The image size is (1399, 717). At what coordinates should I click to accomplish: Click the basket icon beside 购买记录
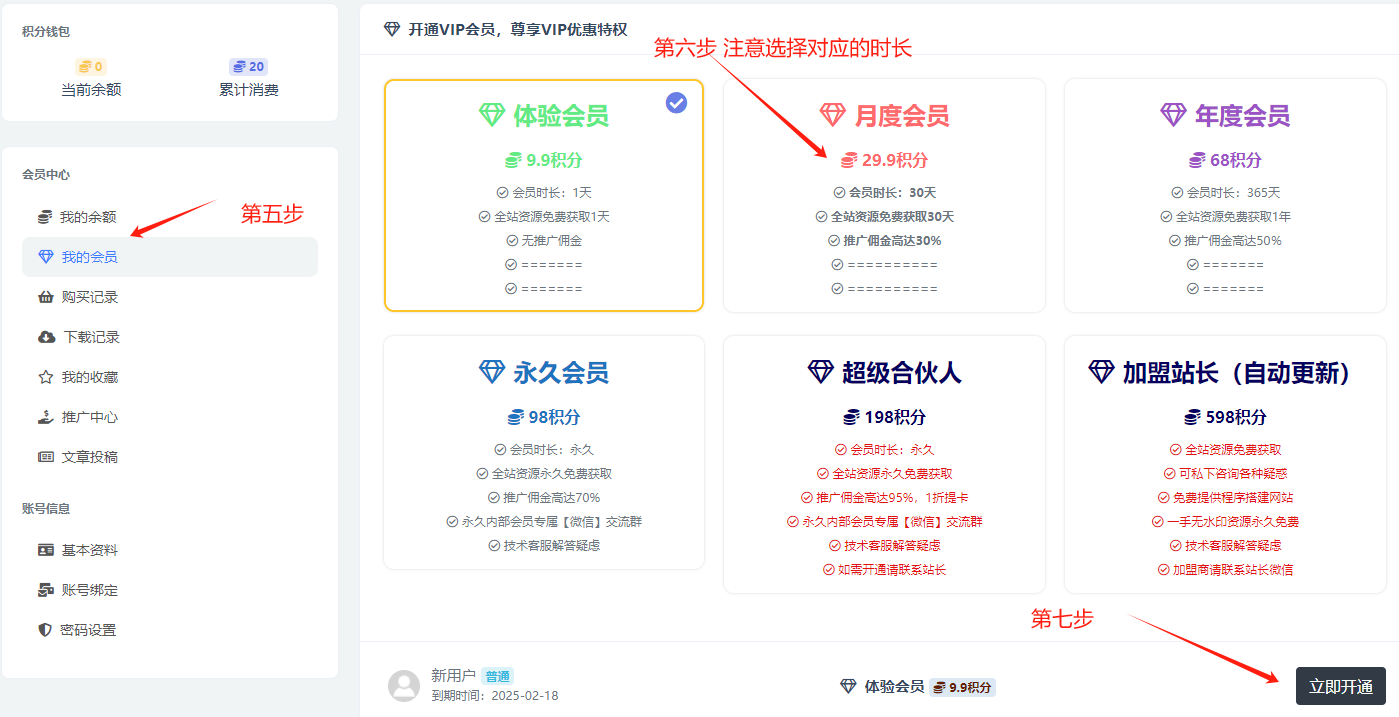pyautogui.click(x=45, y=297)
